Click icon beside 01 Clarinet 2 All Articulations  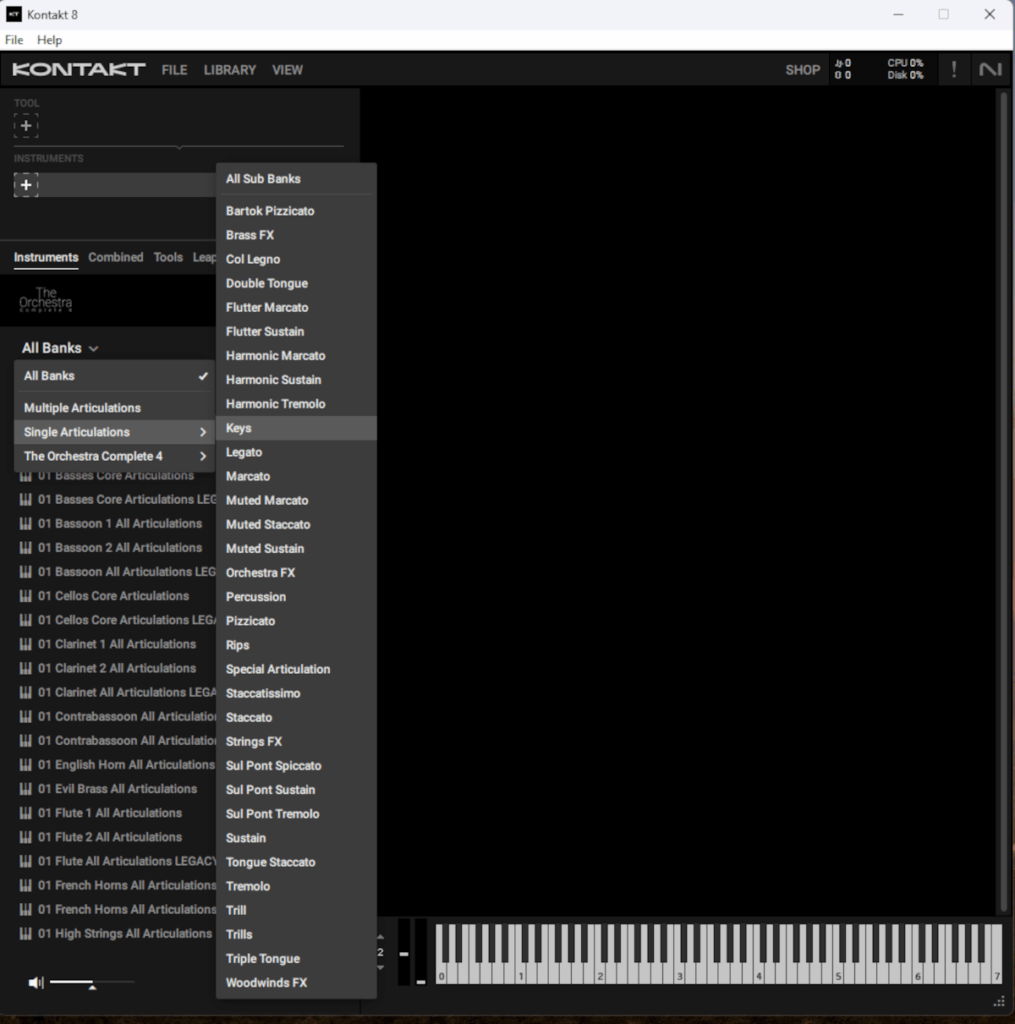[x=25, y=669]
